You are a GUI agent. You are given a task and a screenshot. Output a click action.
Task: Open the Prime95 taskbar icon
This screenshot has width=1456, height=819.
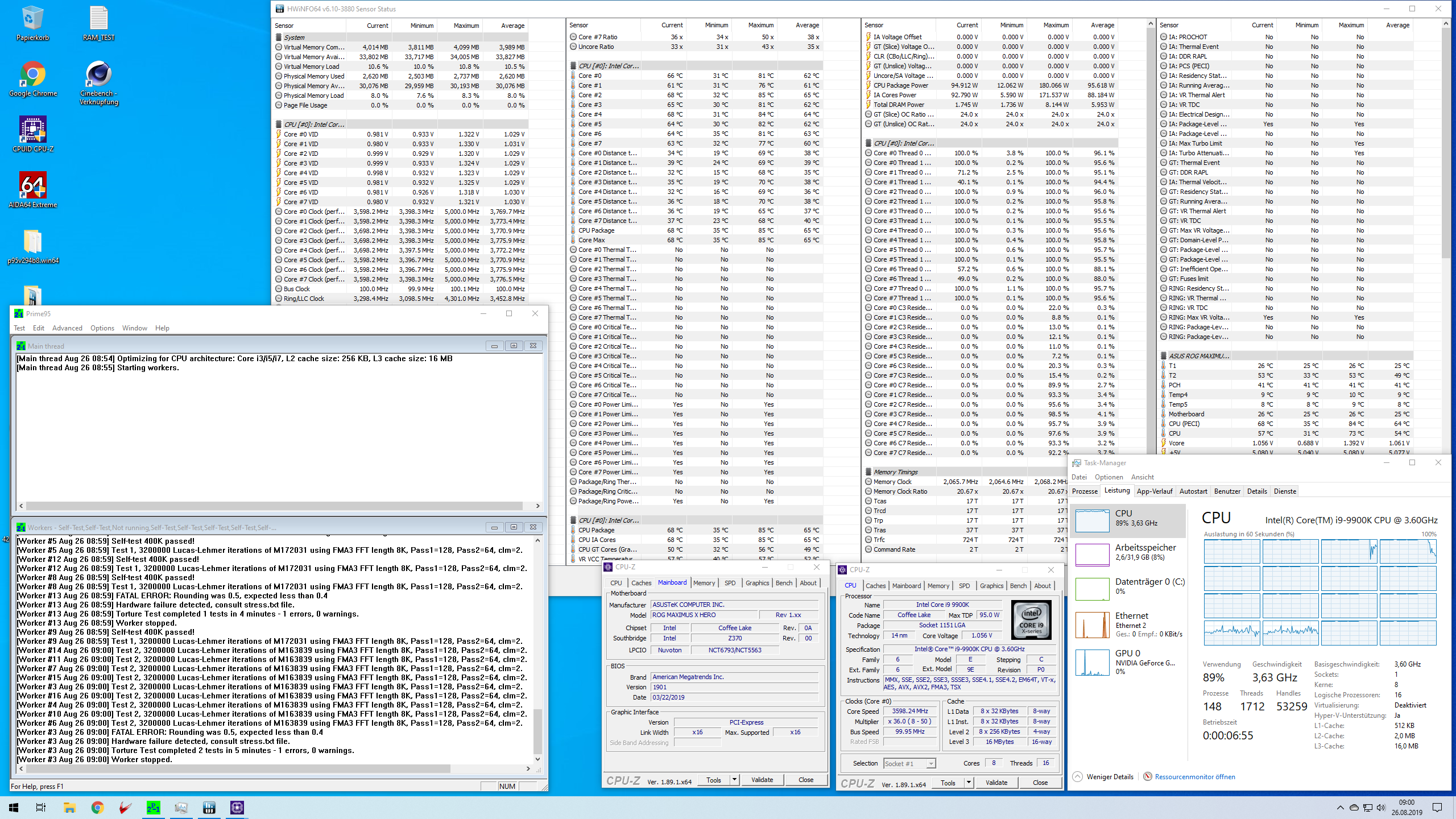coord(154,807)
